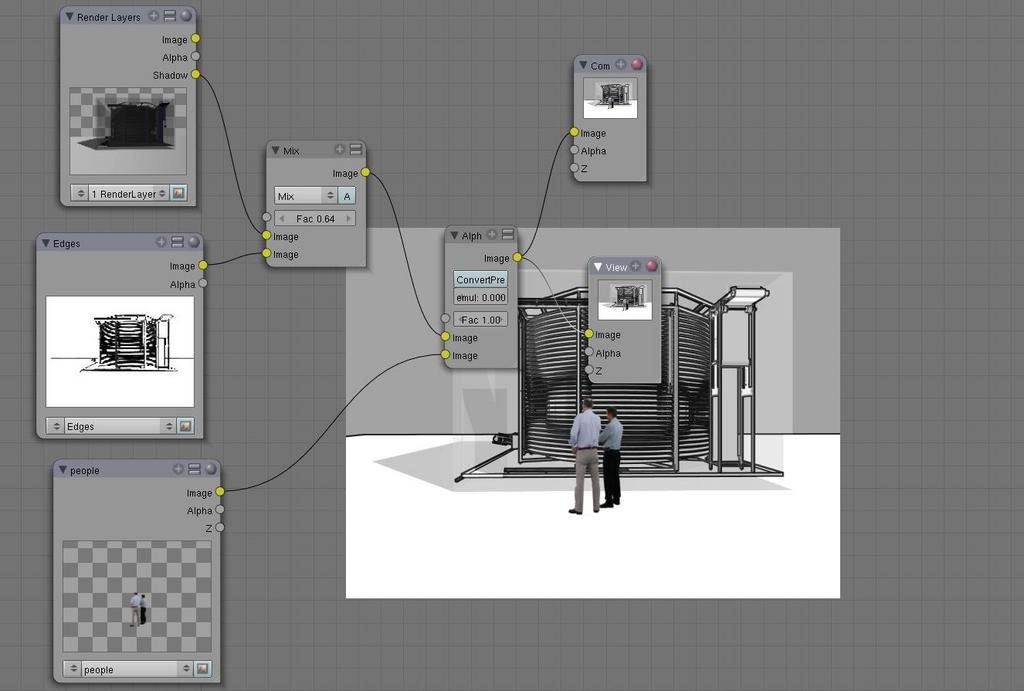Click the plus icon on the Mix node header
Viewport: 1024px width, 691px height.
click(340, 150)
